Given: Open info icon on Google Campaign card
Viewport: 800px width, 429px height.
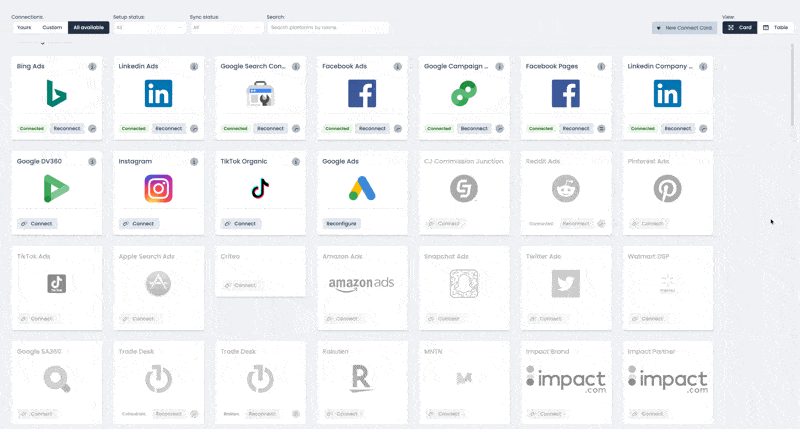Looking at the screenshot, I should 499,66.
